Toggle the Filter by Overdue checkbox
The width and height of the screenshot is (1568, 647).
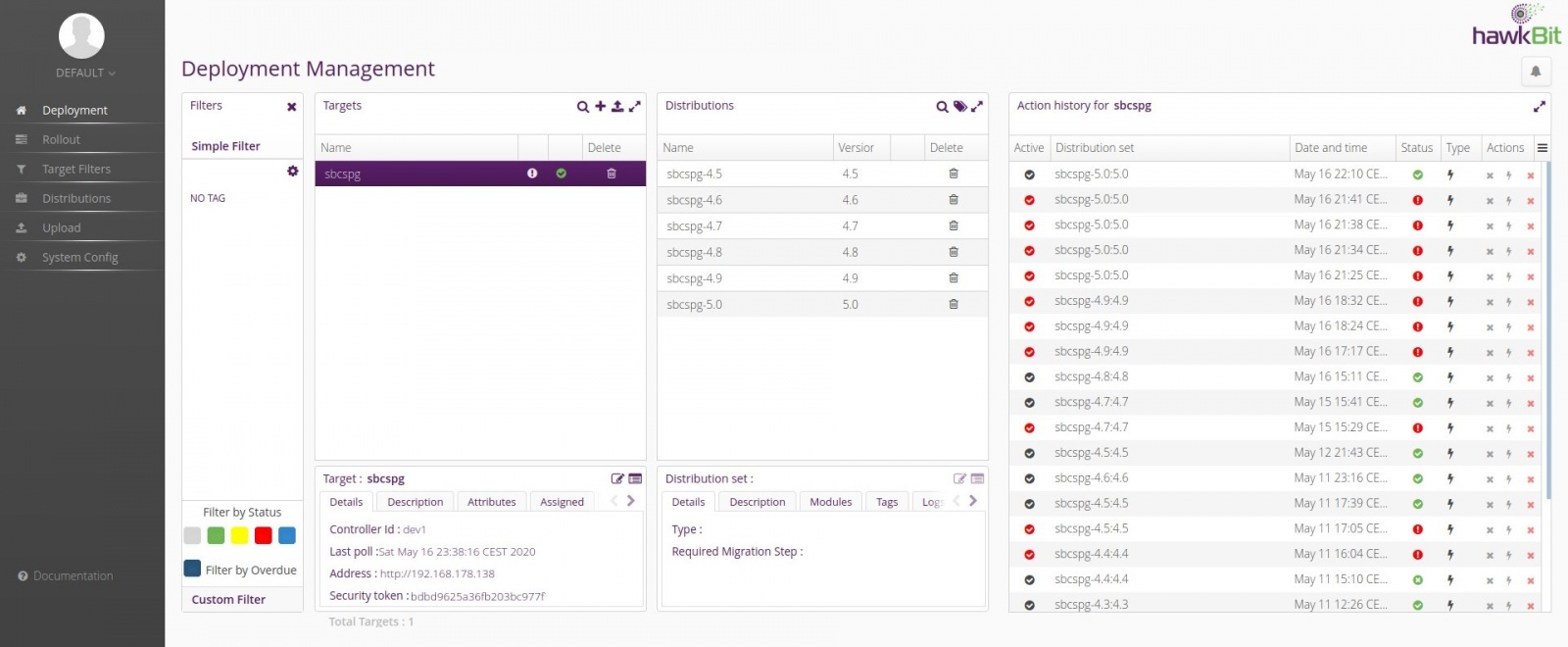pyautogui.click(x=192, y=570)
